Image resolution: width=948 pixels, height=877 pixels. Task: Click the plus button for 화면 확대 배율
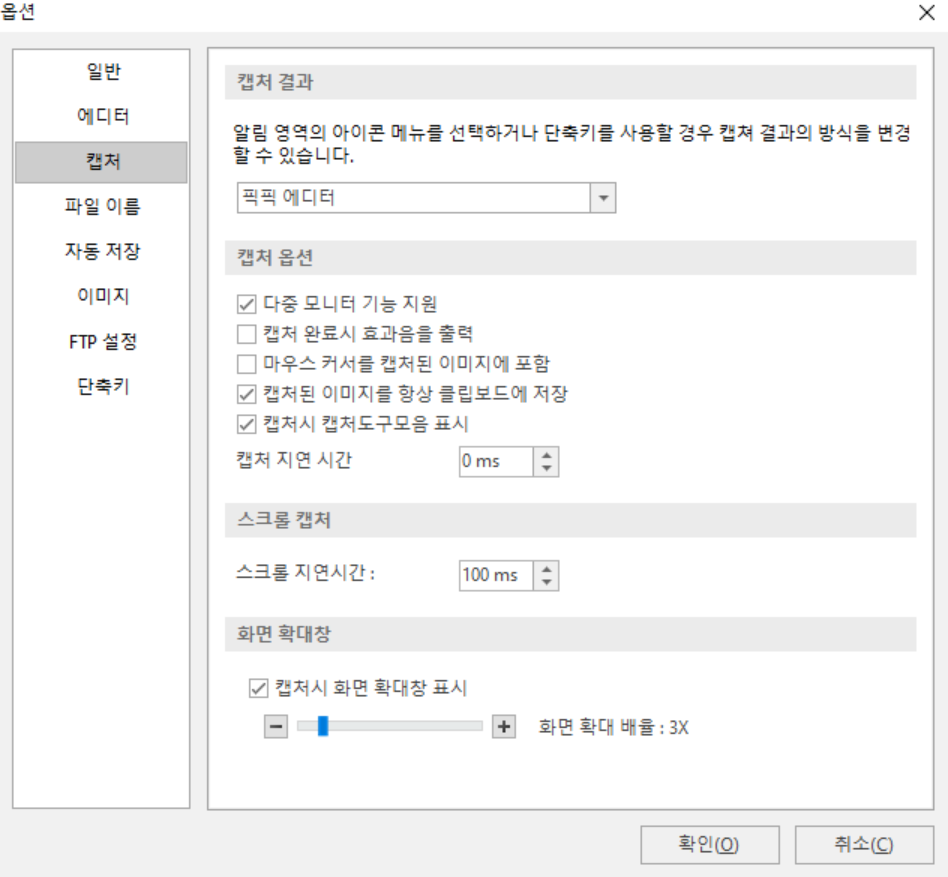point(504,726)
